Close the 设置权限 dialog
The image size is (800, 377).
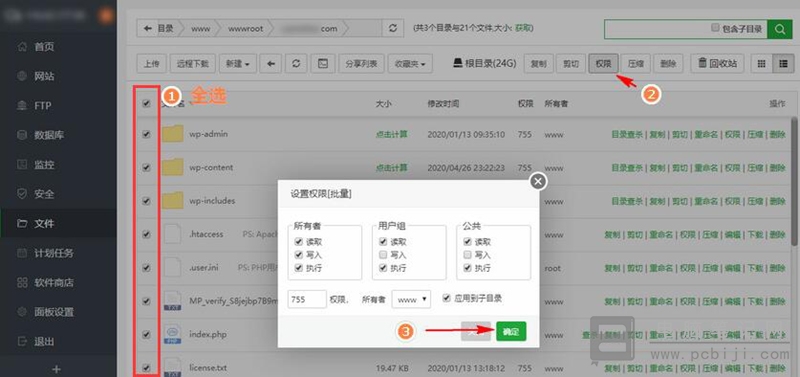click(538, 181)
